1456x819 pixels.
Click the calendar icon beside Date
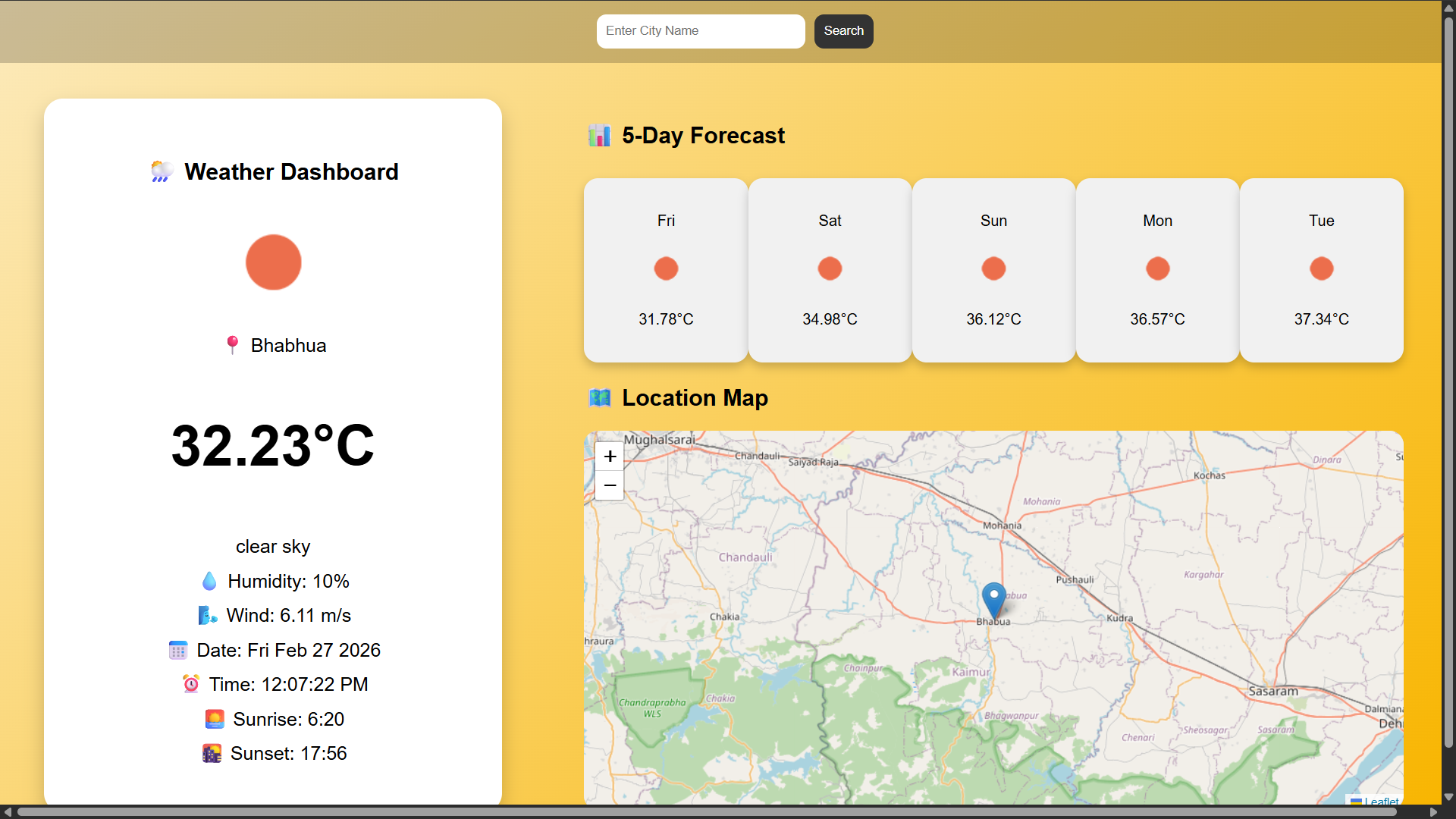tap(178, 651)
